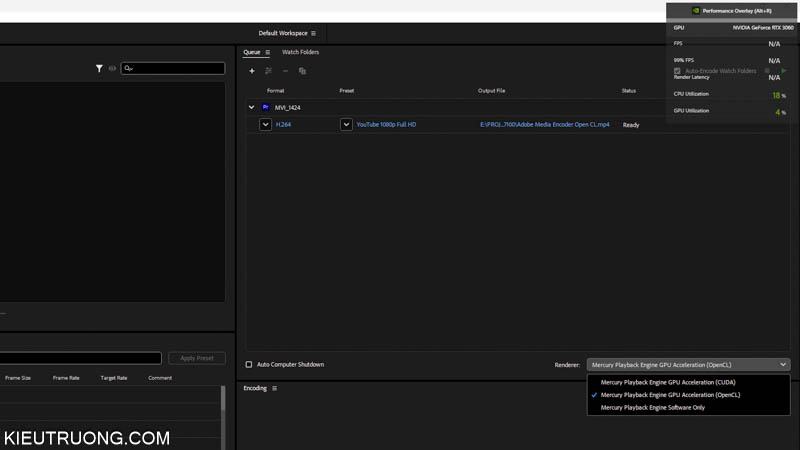Click the Status column header
Screen dimensions: 800x450
point(629,91)
